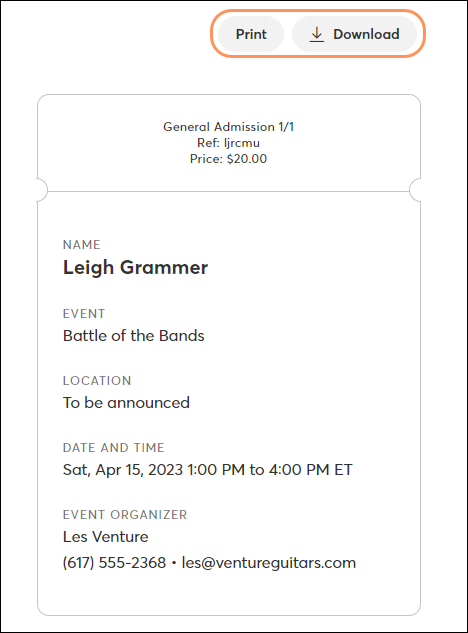Click the right ticket perforation notch
This screenshot has width=468, height=633.
click(415, 190)
